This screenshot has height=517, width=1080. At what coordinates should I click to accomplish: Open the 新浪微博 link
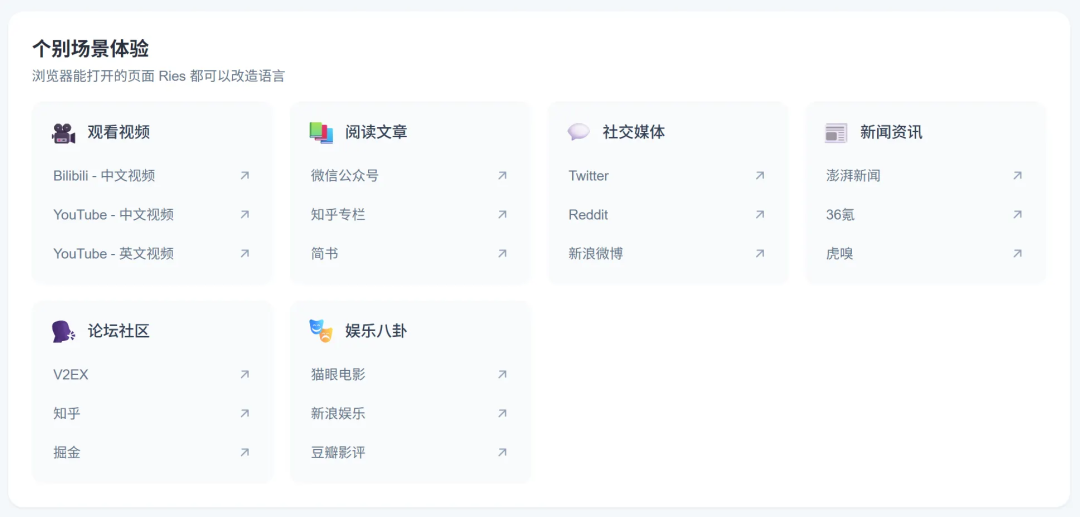click(595, 254)
